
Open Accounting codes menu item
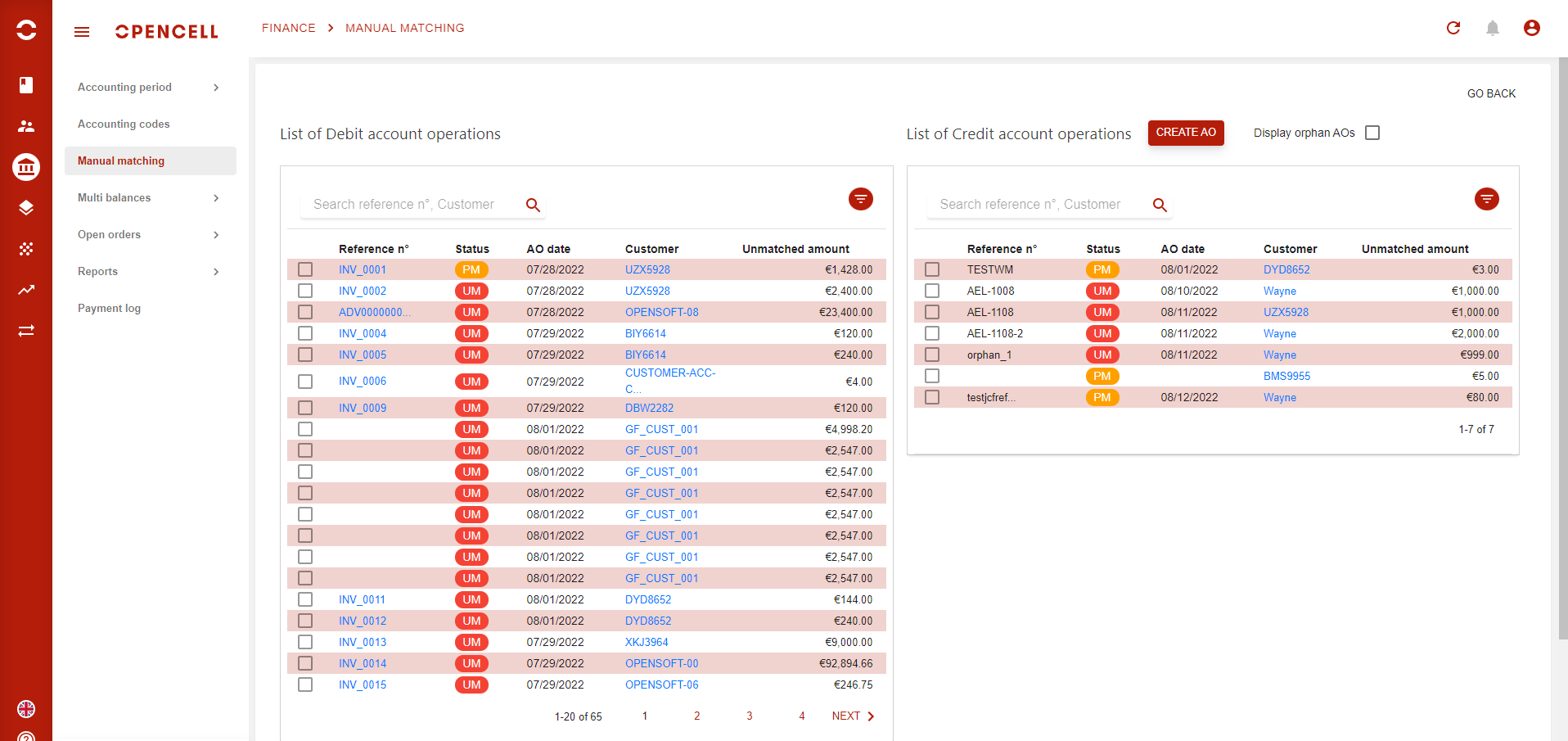124,124
